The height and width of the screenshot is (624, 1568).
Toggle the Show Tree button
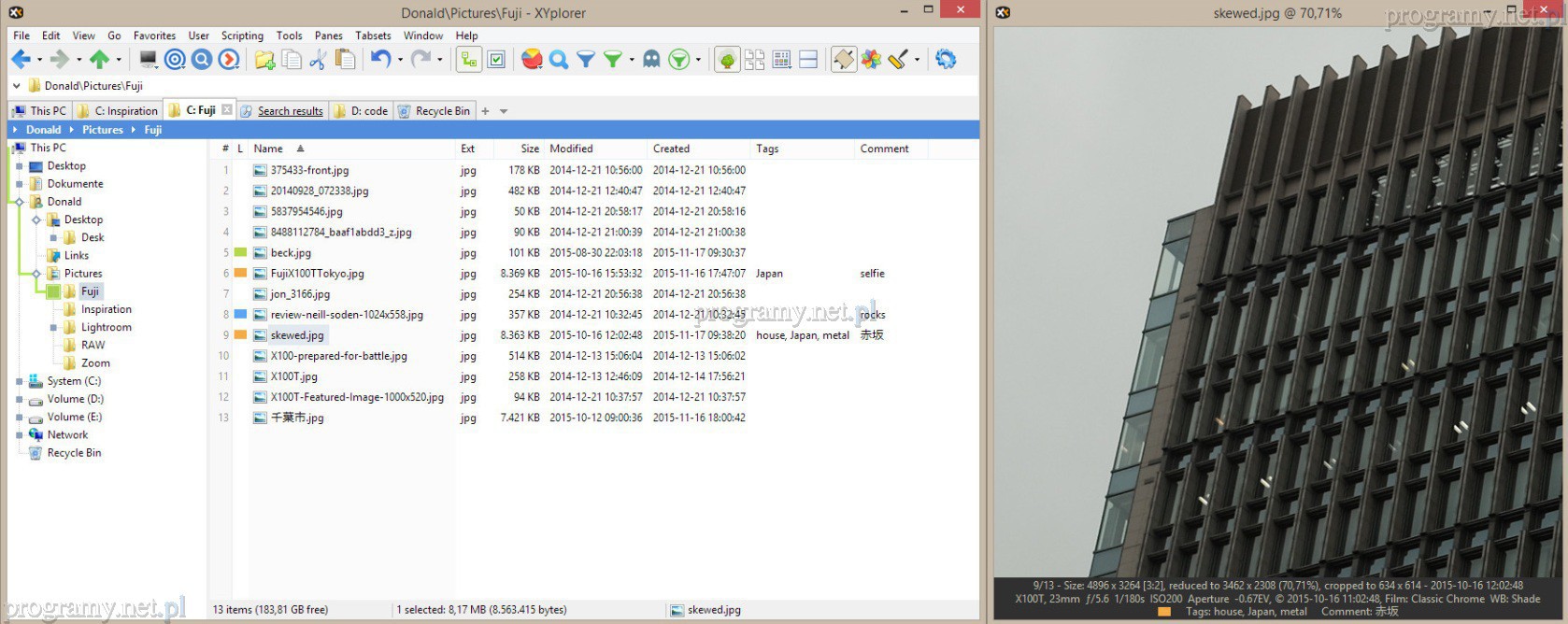(x=468, y=60)
